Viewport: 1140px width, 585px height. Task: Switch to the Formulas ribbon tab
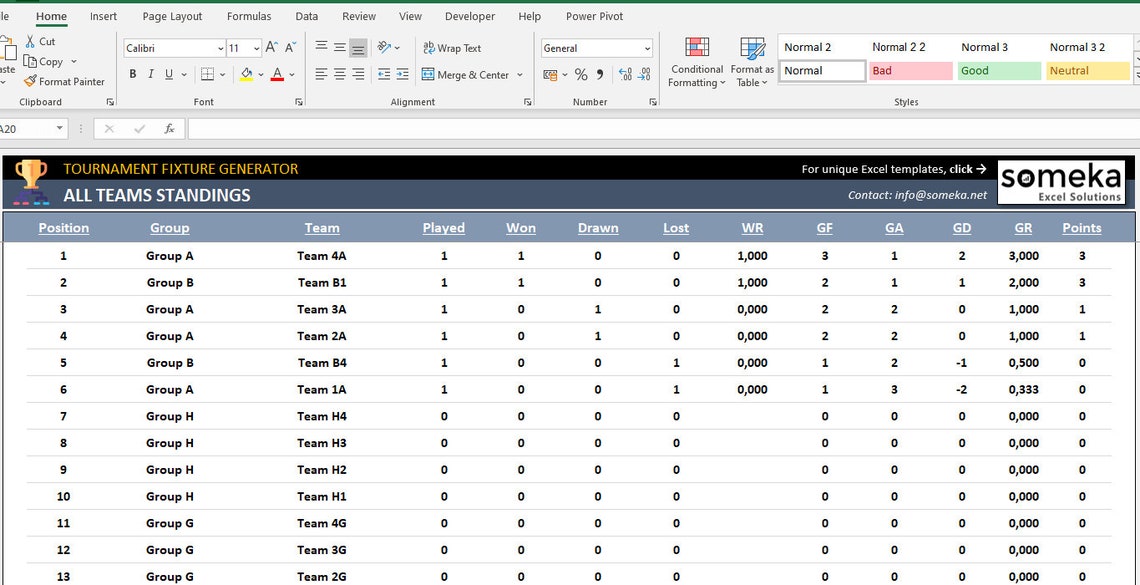pyautogui.click(x=248, y=16)
